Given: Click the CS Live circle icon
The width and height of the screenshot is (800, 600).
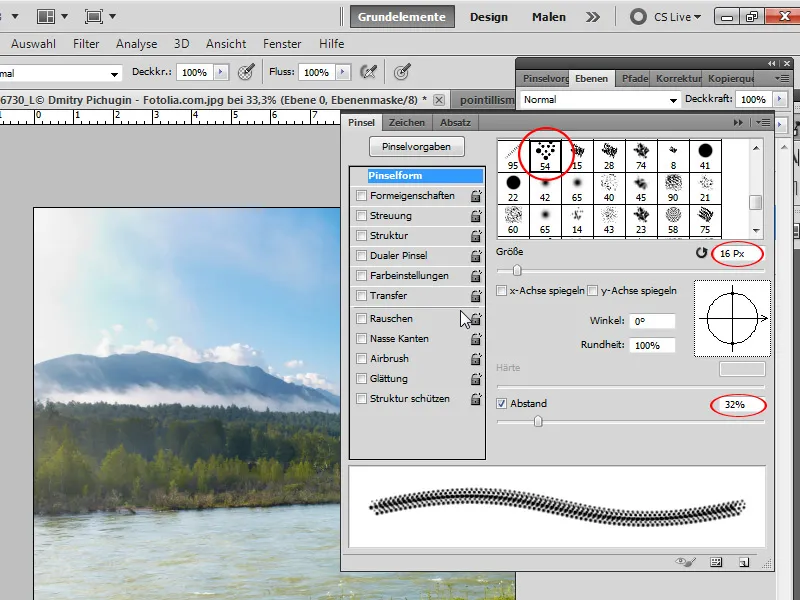Looking at the screenshot, I should [638, 17].
